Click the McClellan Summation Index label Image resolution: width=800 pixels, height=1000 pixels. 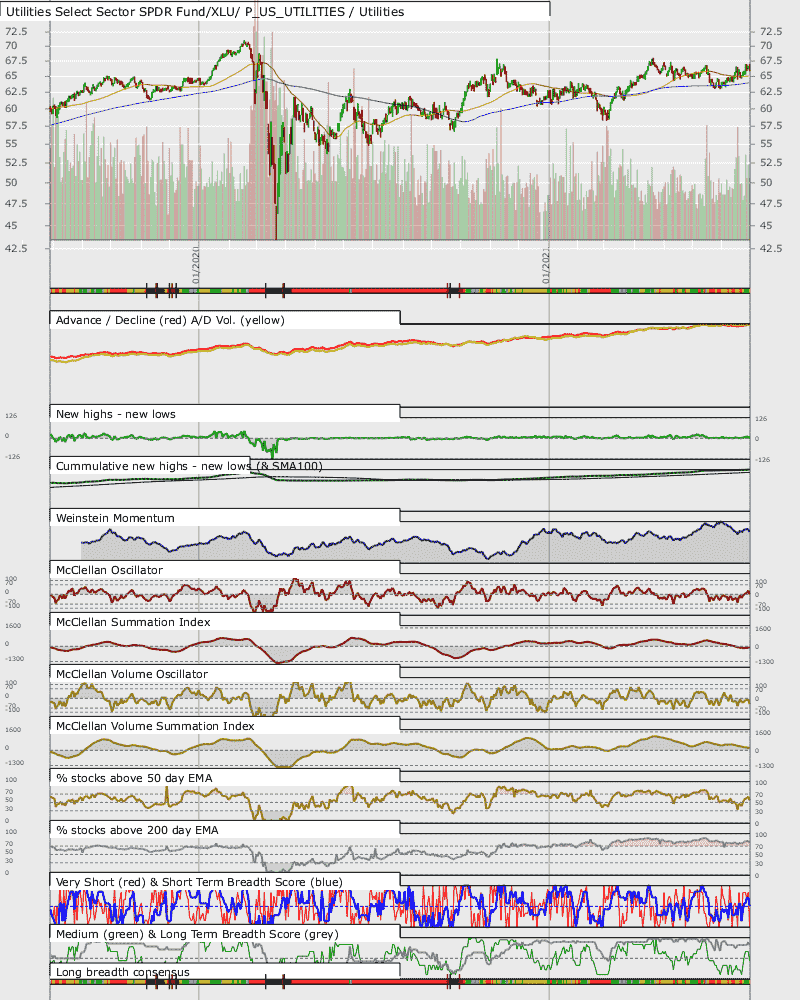pyautogui.click(x=133, y=622)
